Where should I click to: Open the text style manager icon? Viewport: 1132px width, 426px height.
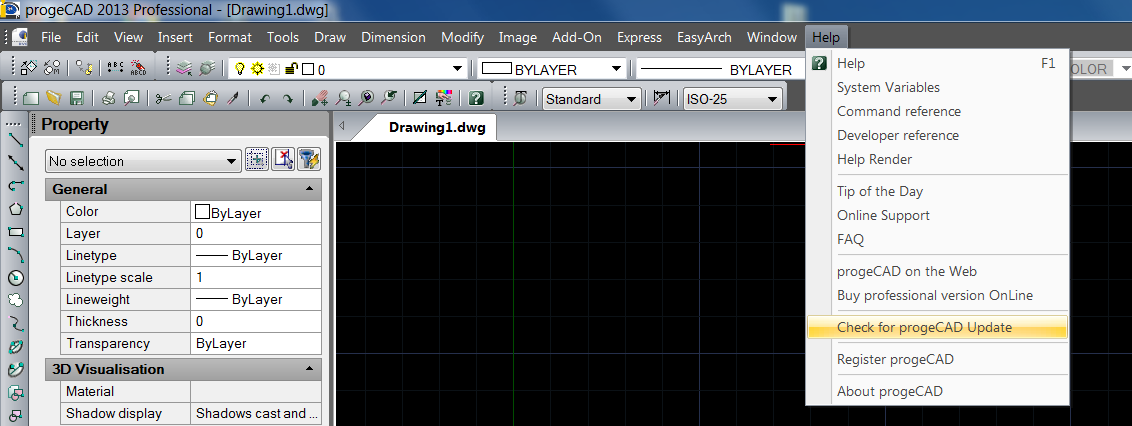tap(520, 98)
